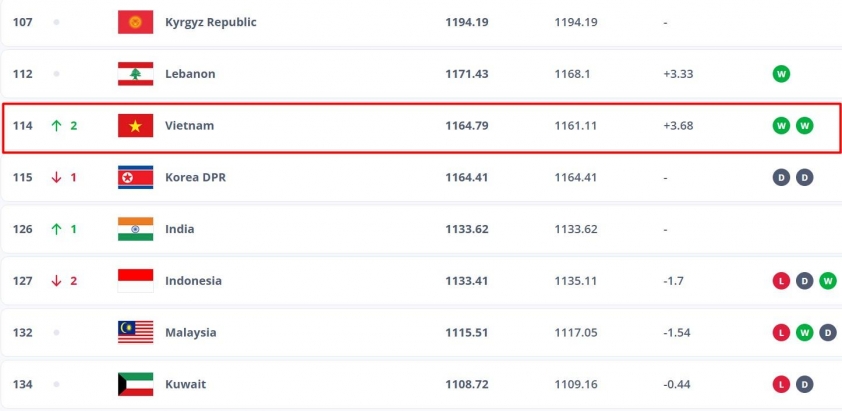Click Malaysia's green W result badge
Viewport: 842px width, 411px height.
click(804, 333)
